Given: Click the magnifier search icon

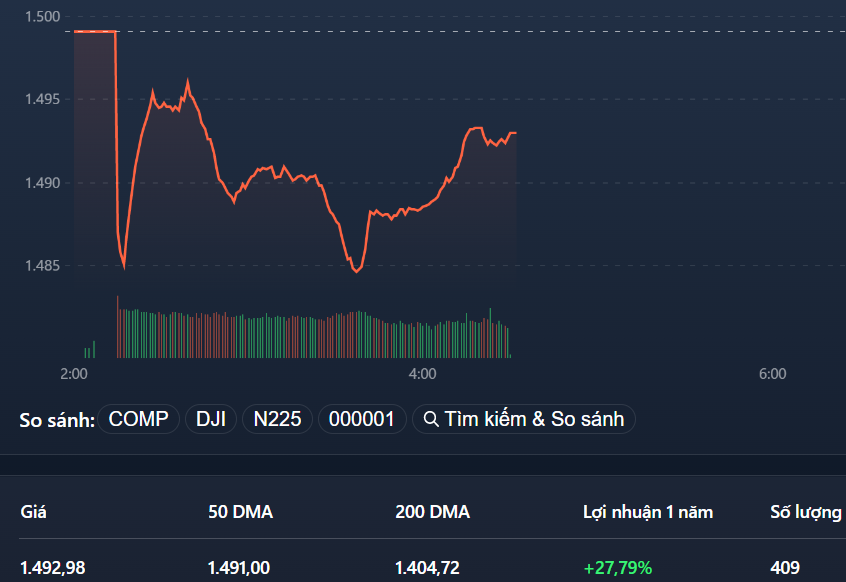Looking at the screenshot, I should (431, 418).
